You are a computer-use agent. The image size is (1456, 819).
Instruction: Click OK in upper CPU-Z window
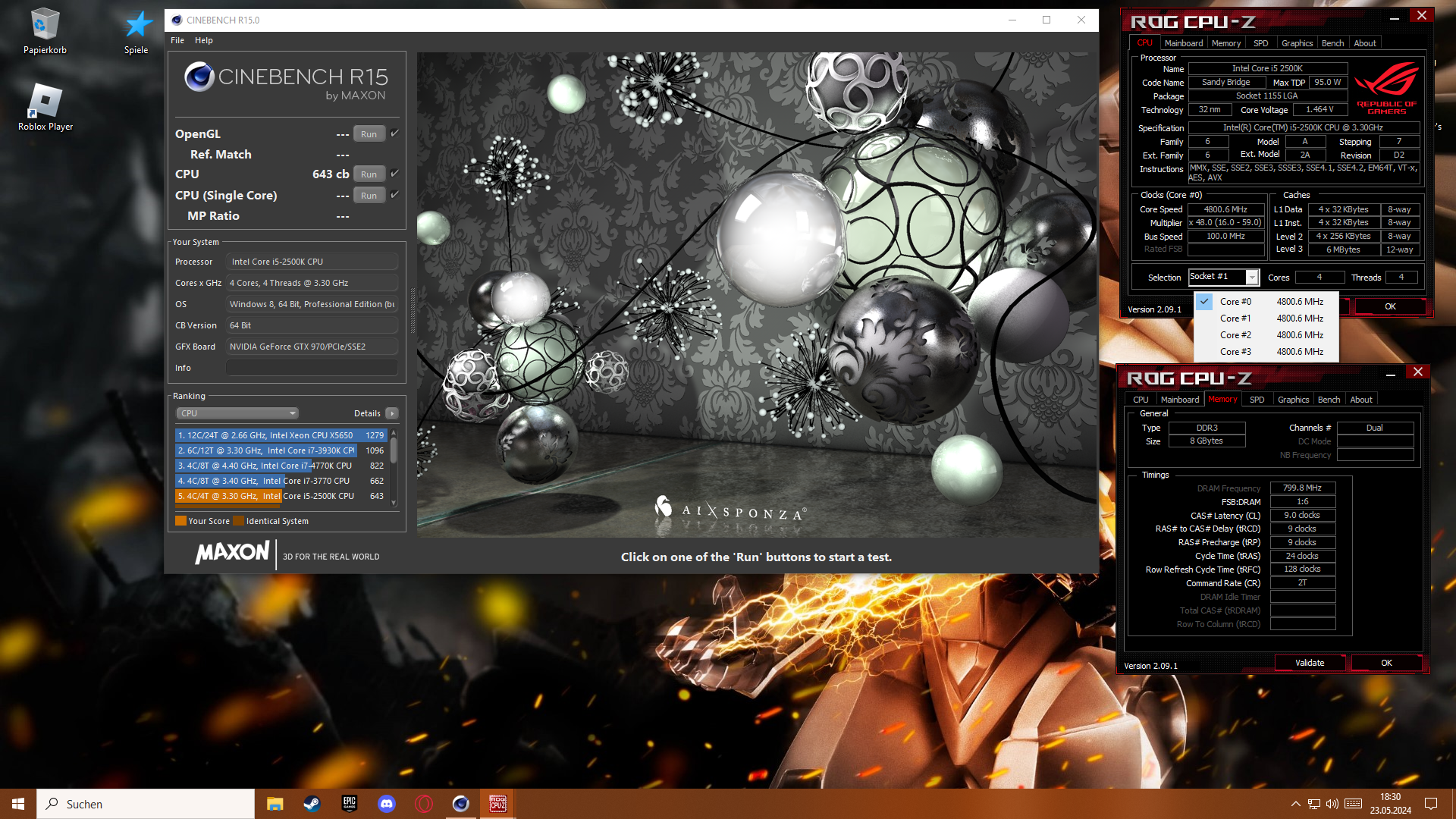click(x=1390, y=306)
